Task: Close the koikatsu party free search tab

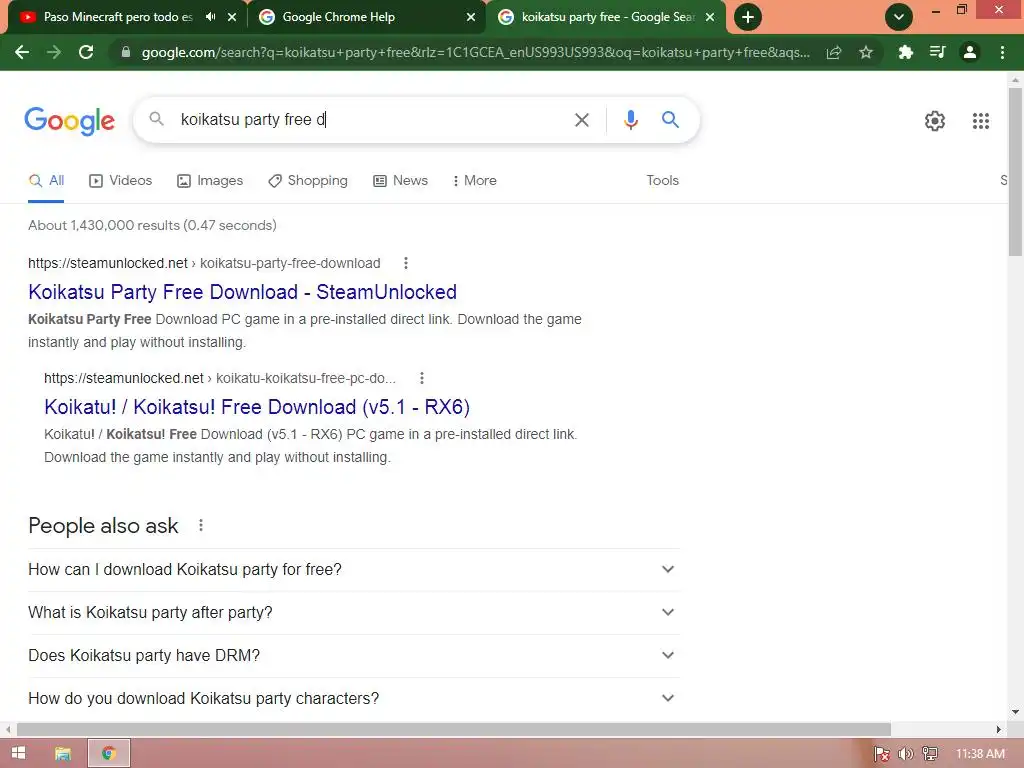Action: coord(710,17)
